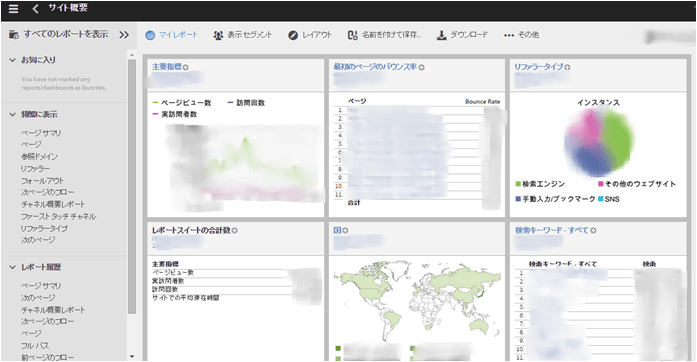Open the 国 panel title link
This screenshot has height=362, width=697.
337,230
